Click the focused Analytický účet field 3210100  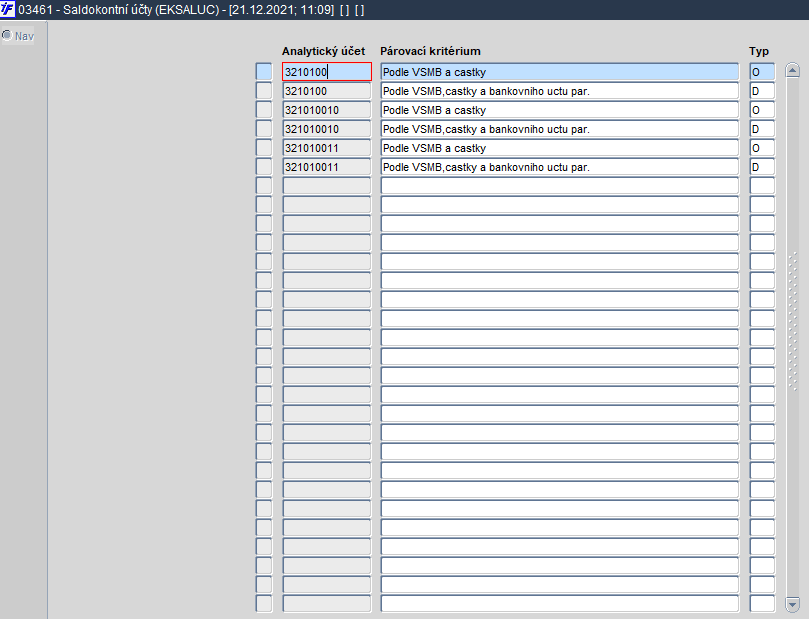(x=327, y=72)
